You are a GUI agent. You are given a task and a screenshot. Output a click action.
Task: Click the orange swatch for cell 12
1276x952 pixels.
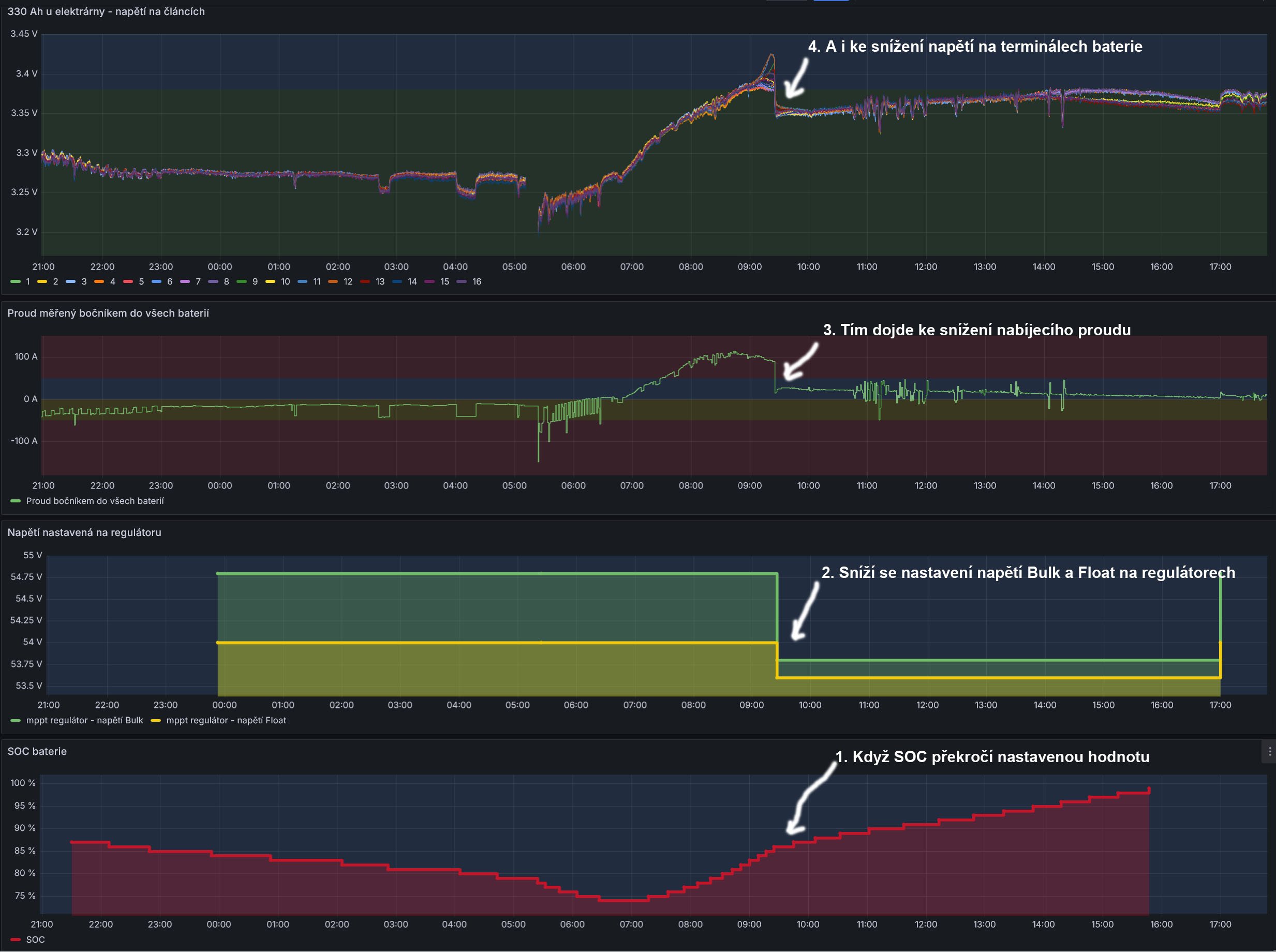click(x=333, y=282)
